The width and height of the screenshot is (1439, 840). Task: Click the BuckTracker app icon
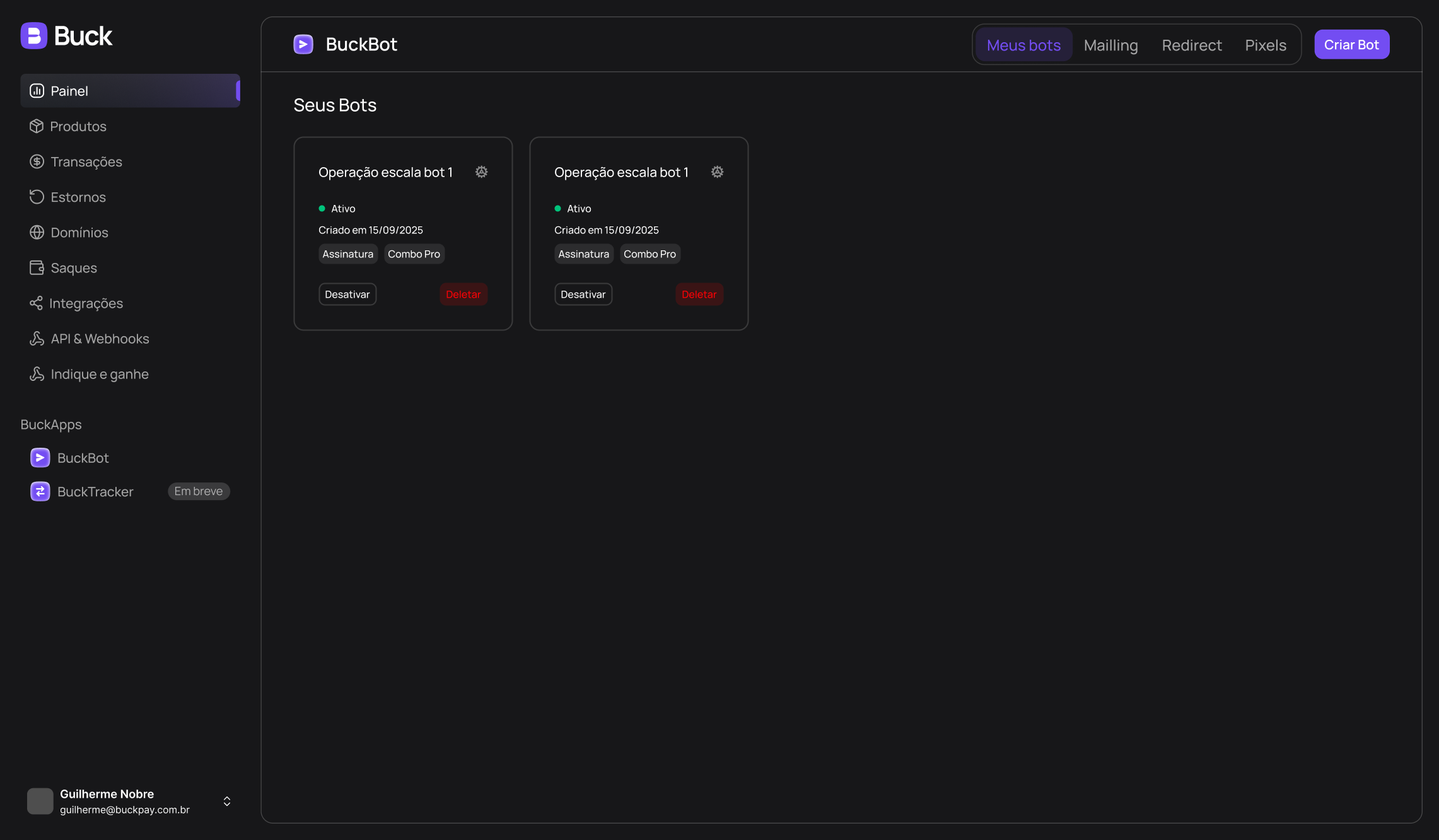tap(40, 491)
